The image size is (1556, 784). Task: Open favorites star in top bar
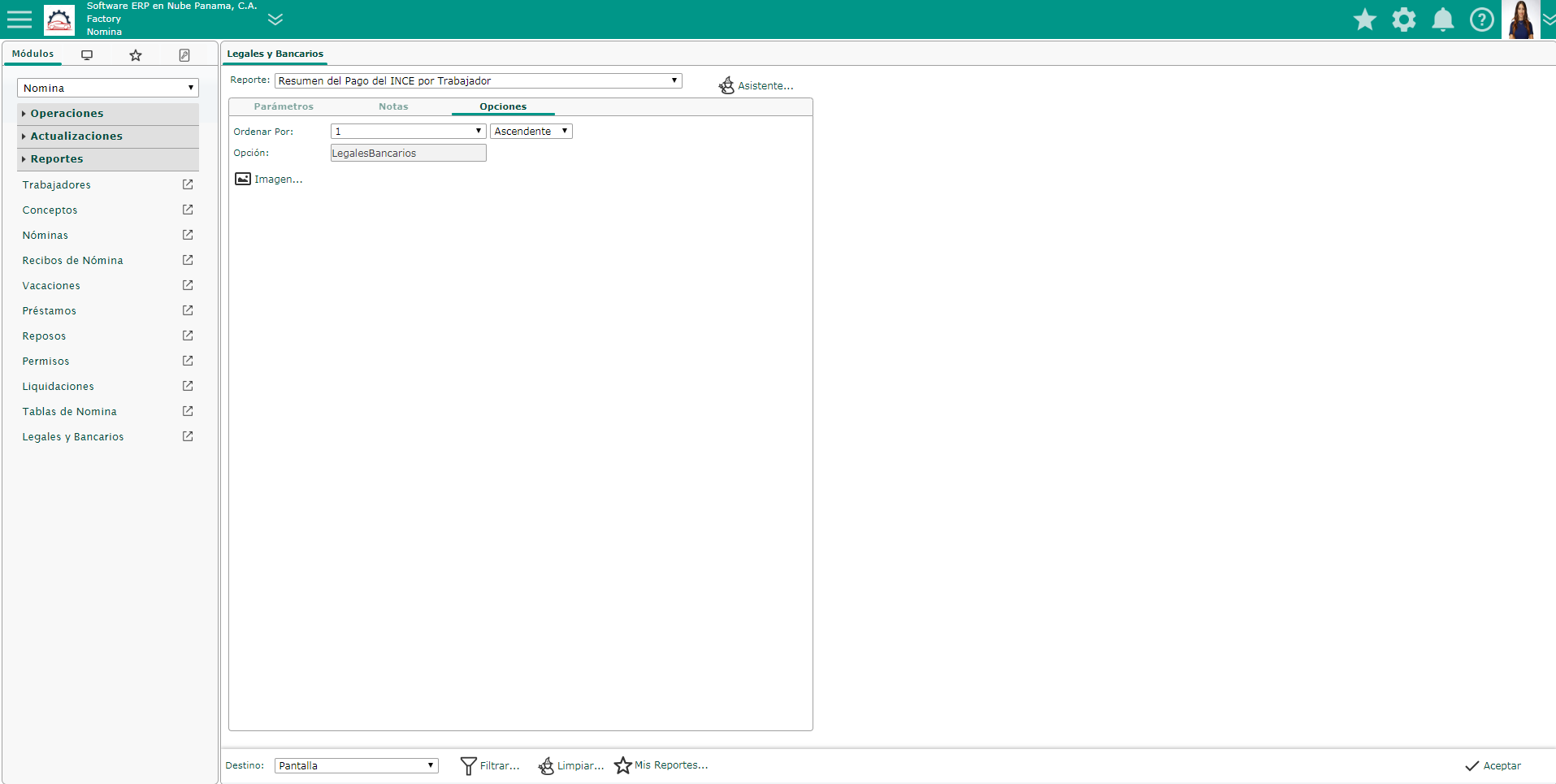click(x=1365, y=19)
